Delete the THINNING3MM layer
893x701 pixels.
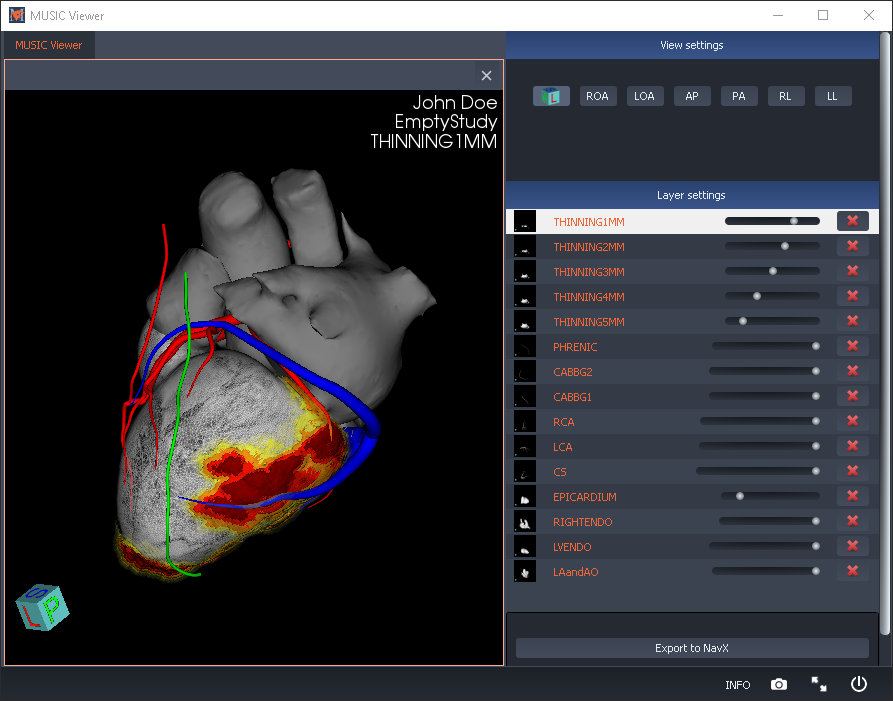(853, 271)
